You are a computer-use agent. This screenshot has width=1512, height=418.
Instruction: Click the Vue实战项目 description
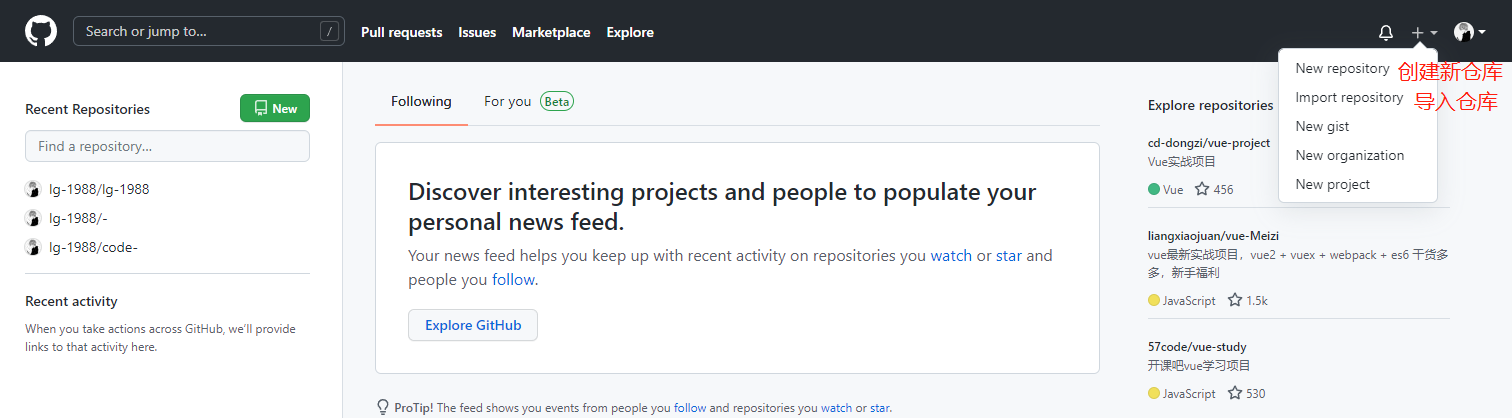pos(1181,161)
